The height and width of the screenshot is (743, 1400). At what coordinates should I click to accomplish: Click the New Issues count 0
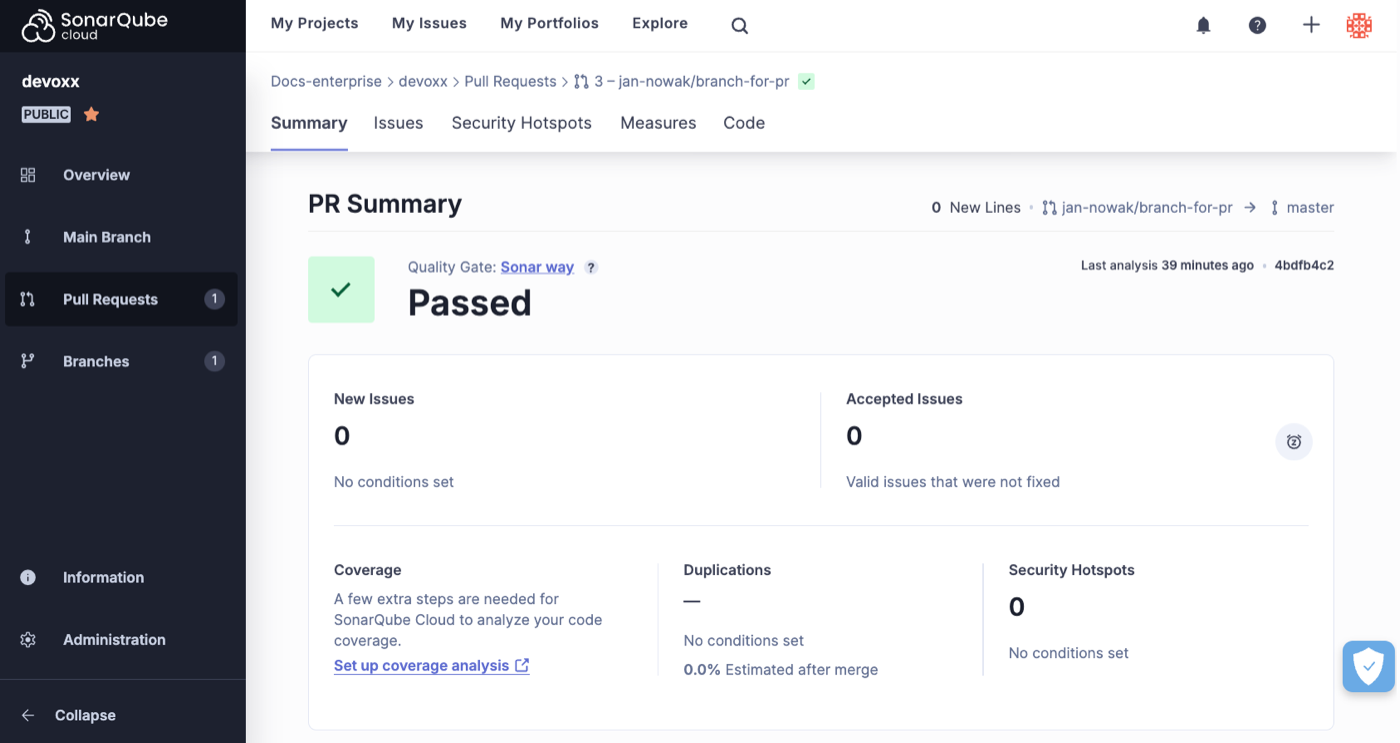(342, 436)
